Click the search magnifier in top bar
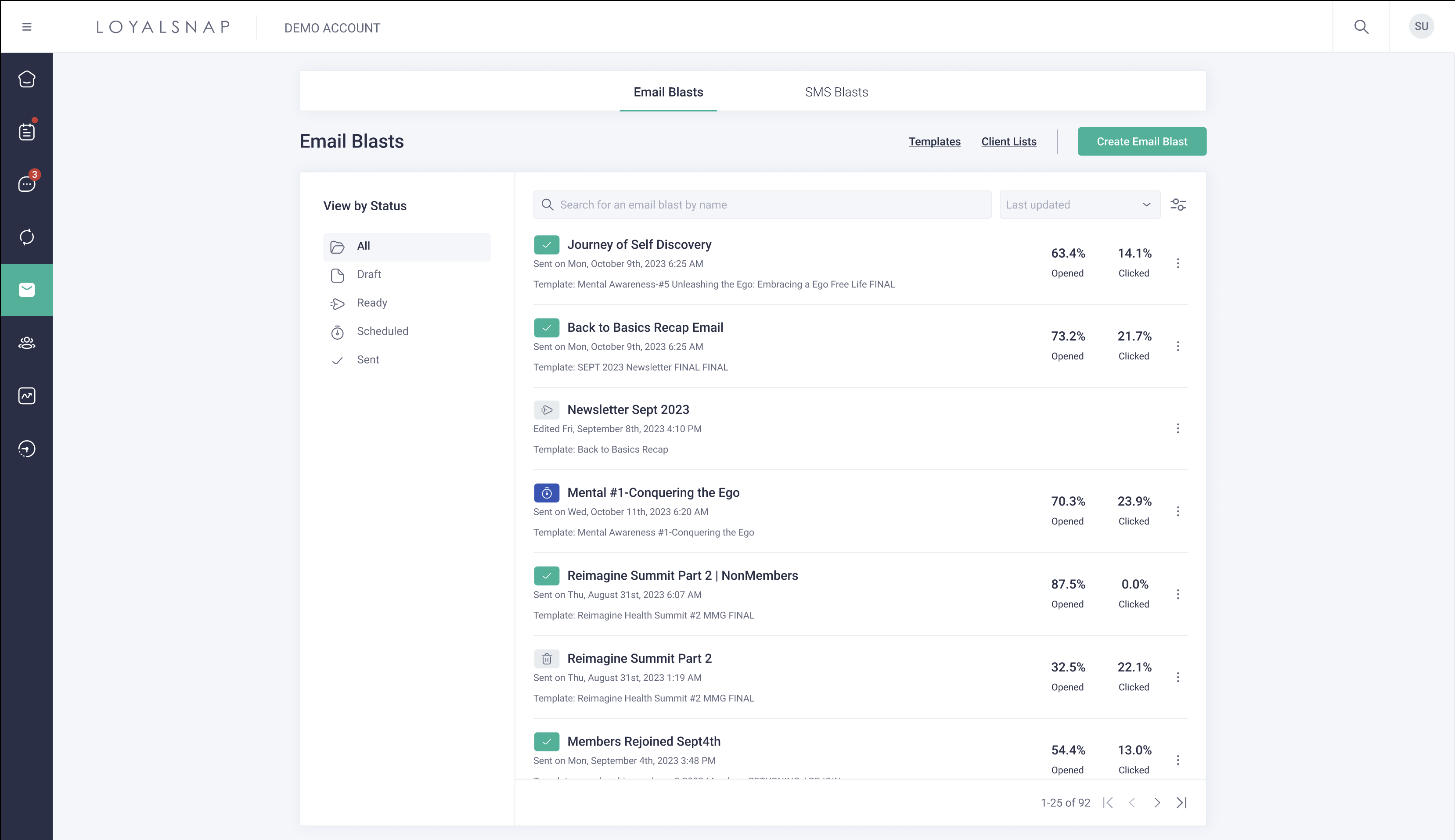 pos(1361,27)
